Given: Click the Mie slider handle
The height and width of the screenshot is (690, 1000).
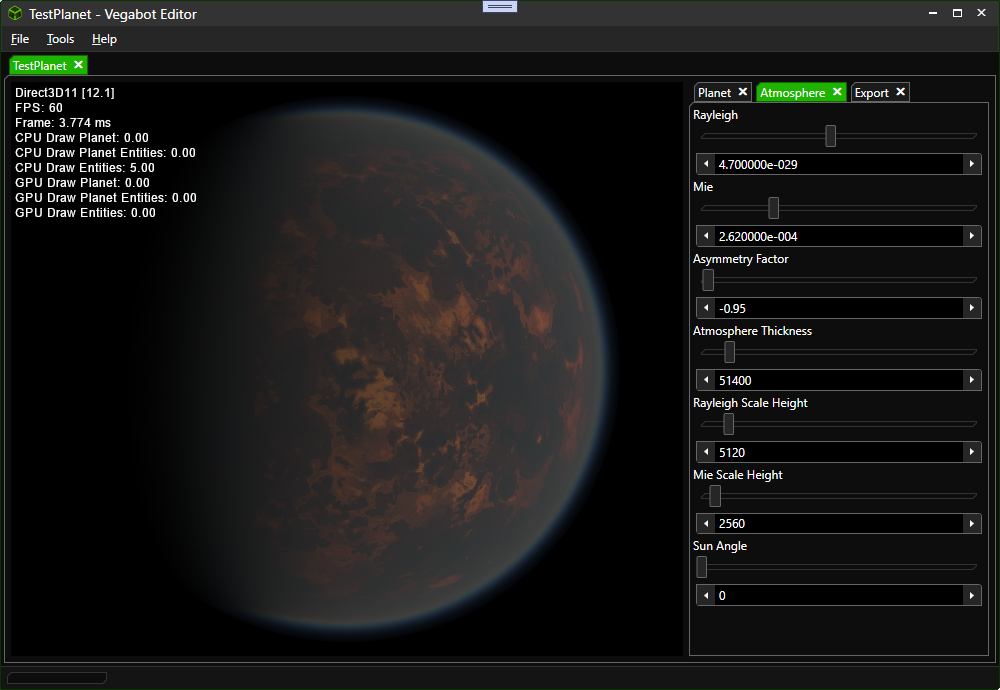Looking at the screenshot, I should pos(773,208).
